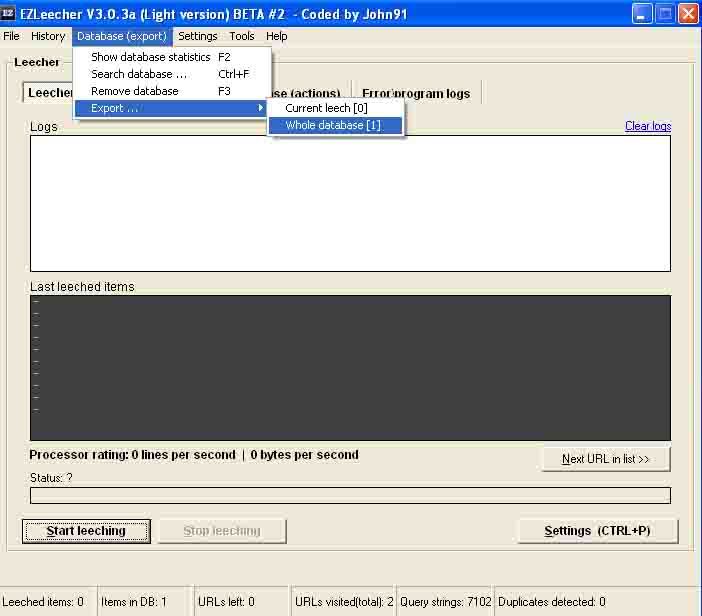Viewport: 702px width, 616px height.
Task: Select Search database menu entry
Action: point(171,74)
